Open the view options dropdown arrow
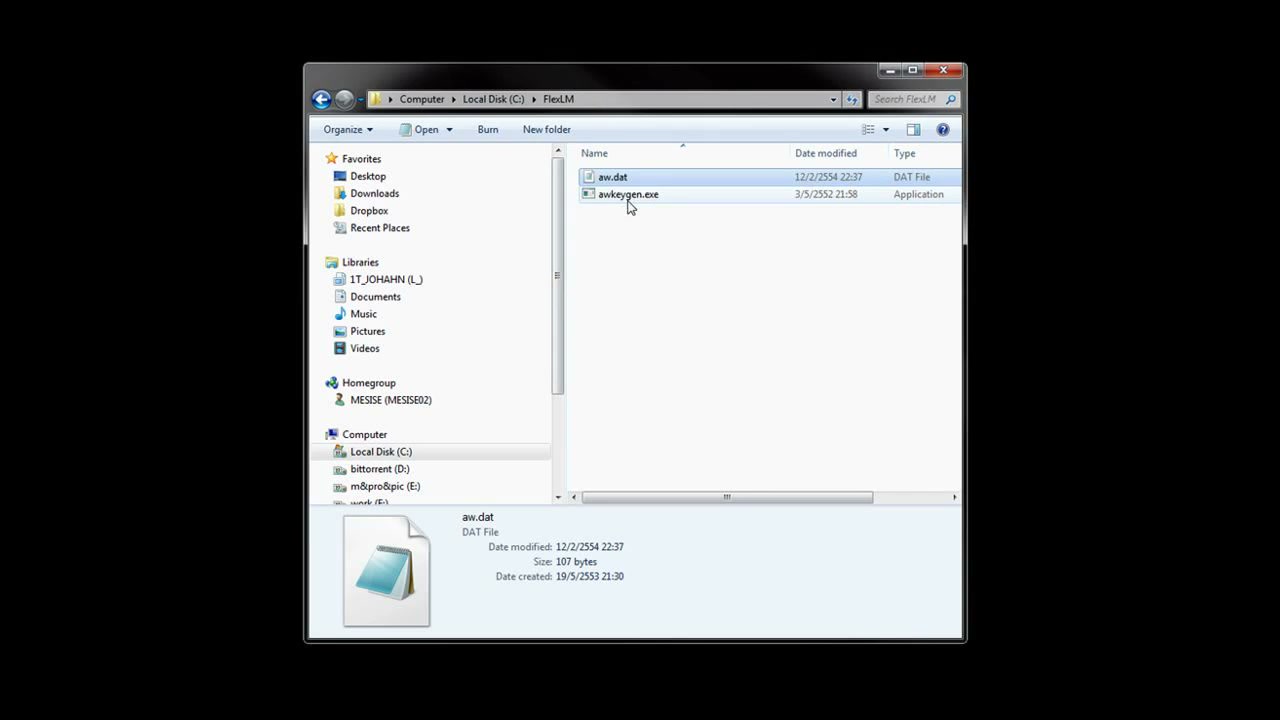 [x=885, y=129]
